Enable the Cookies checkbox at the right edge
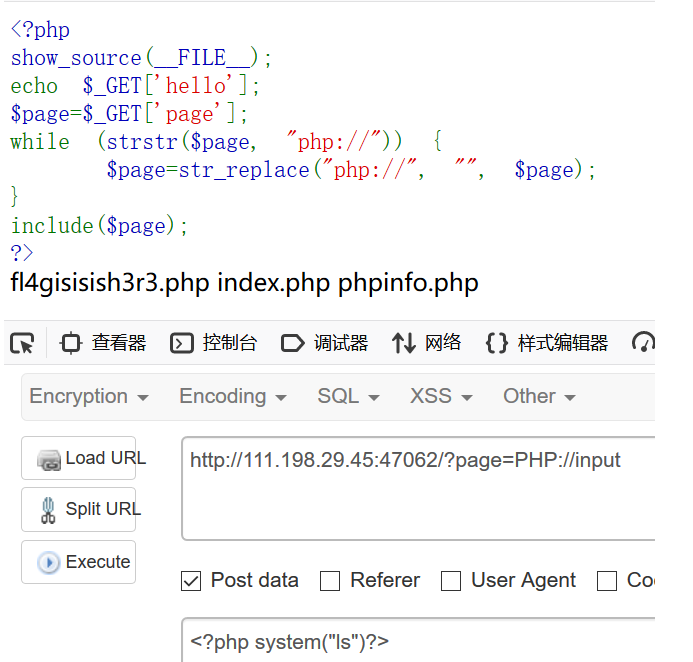 coord(607,581)
